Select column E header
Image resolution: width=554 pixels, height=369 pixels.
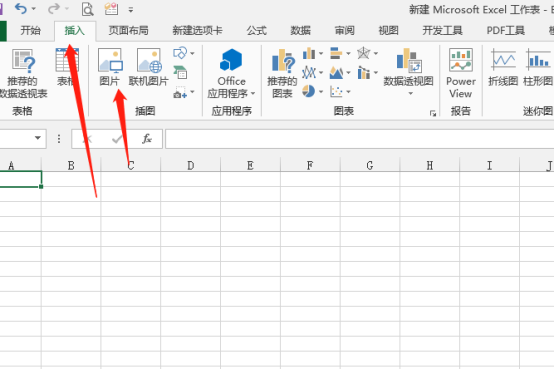pos(250,165)
